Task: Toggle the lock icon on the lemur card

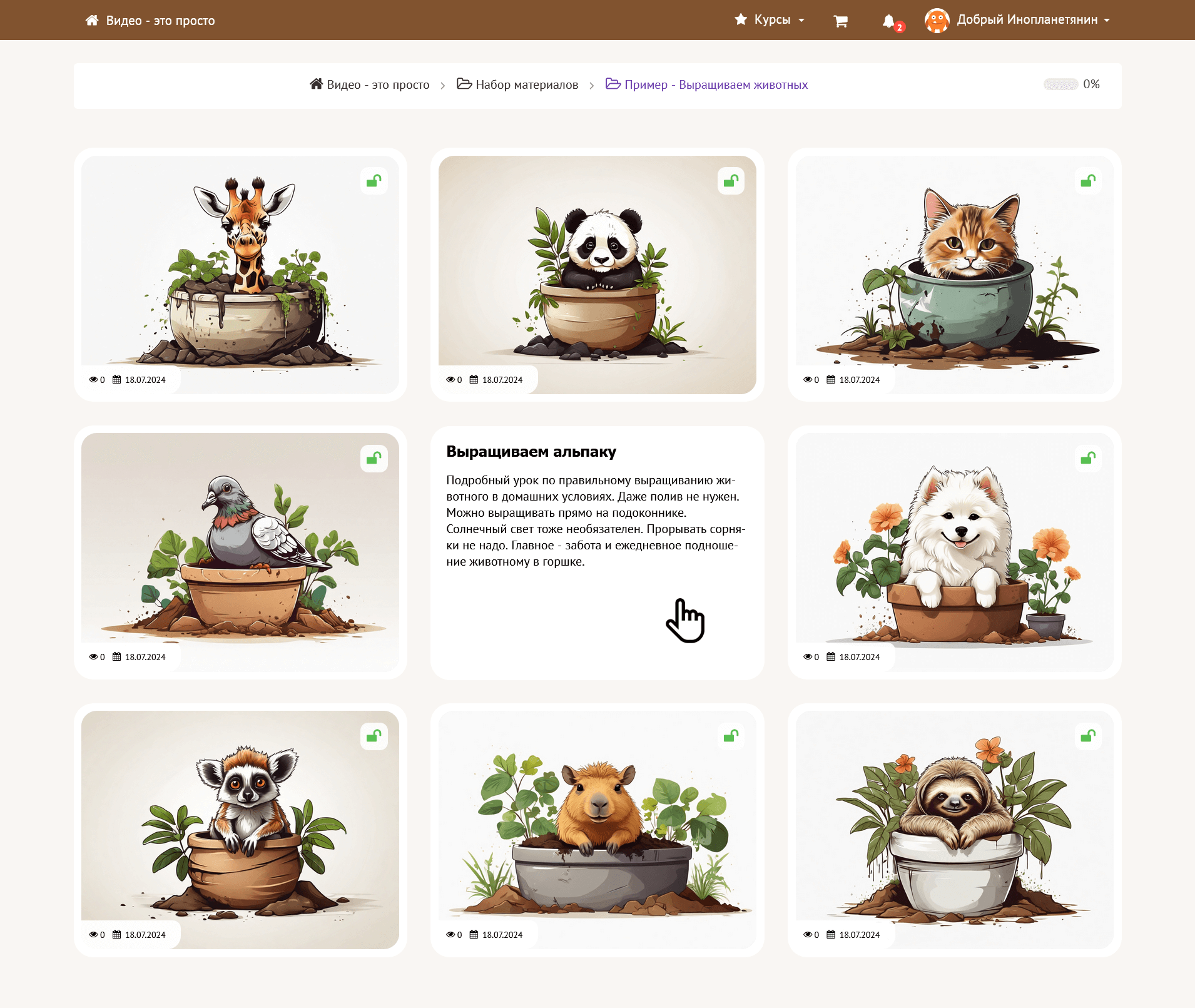Action: coord(374,736)
